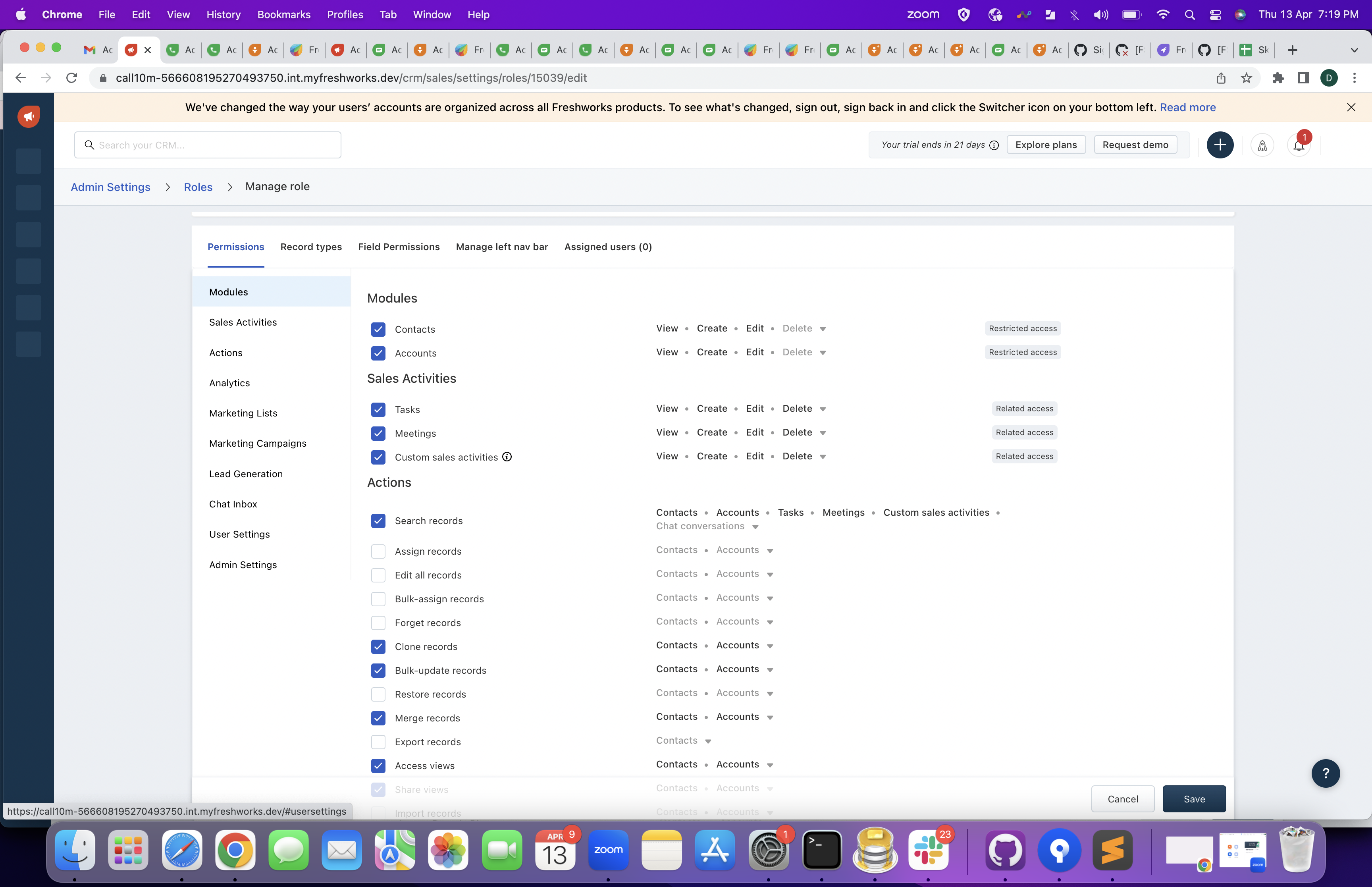Uncheck the Contacts module checkbox
1372x887 pixels.
(378, 330)
